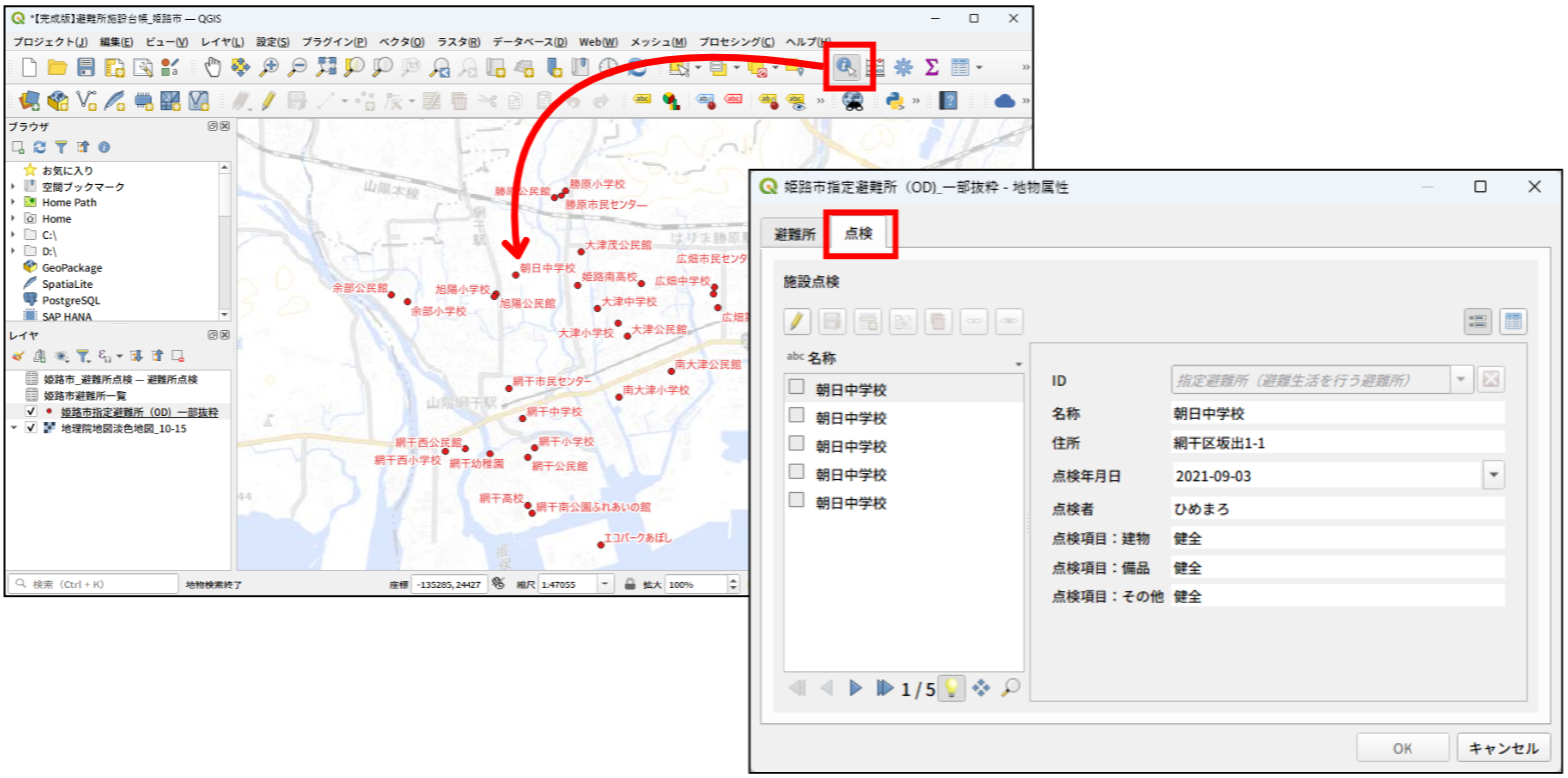Switch to the 避難所 tab

(794, 234)
